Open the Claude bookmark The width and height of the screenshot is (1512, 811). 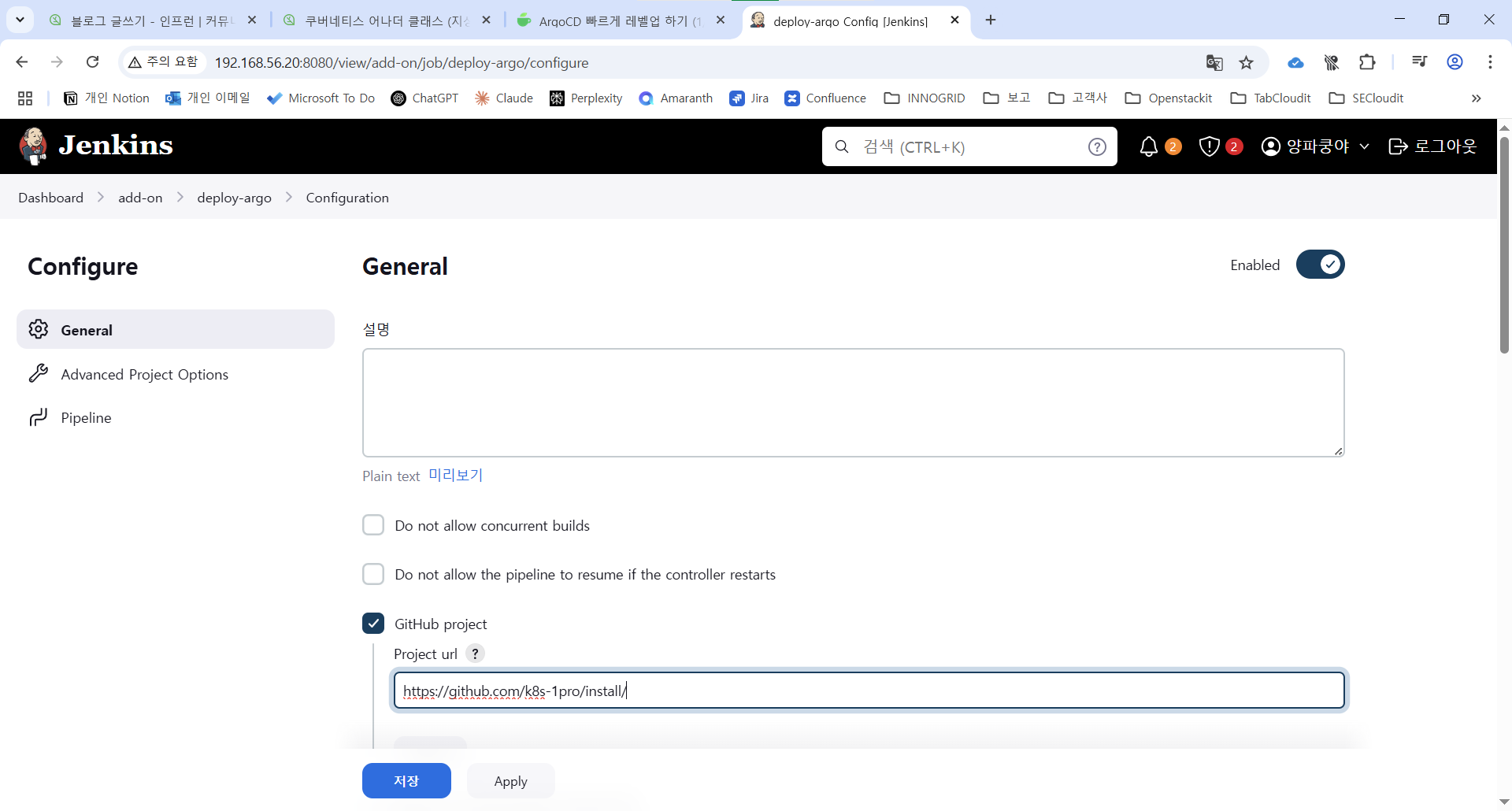pos(504,98)
